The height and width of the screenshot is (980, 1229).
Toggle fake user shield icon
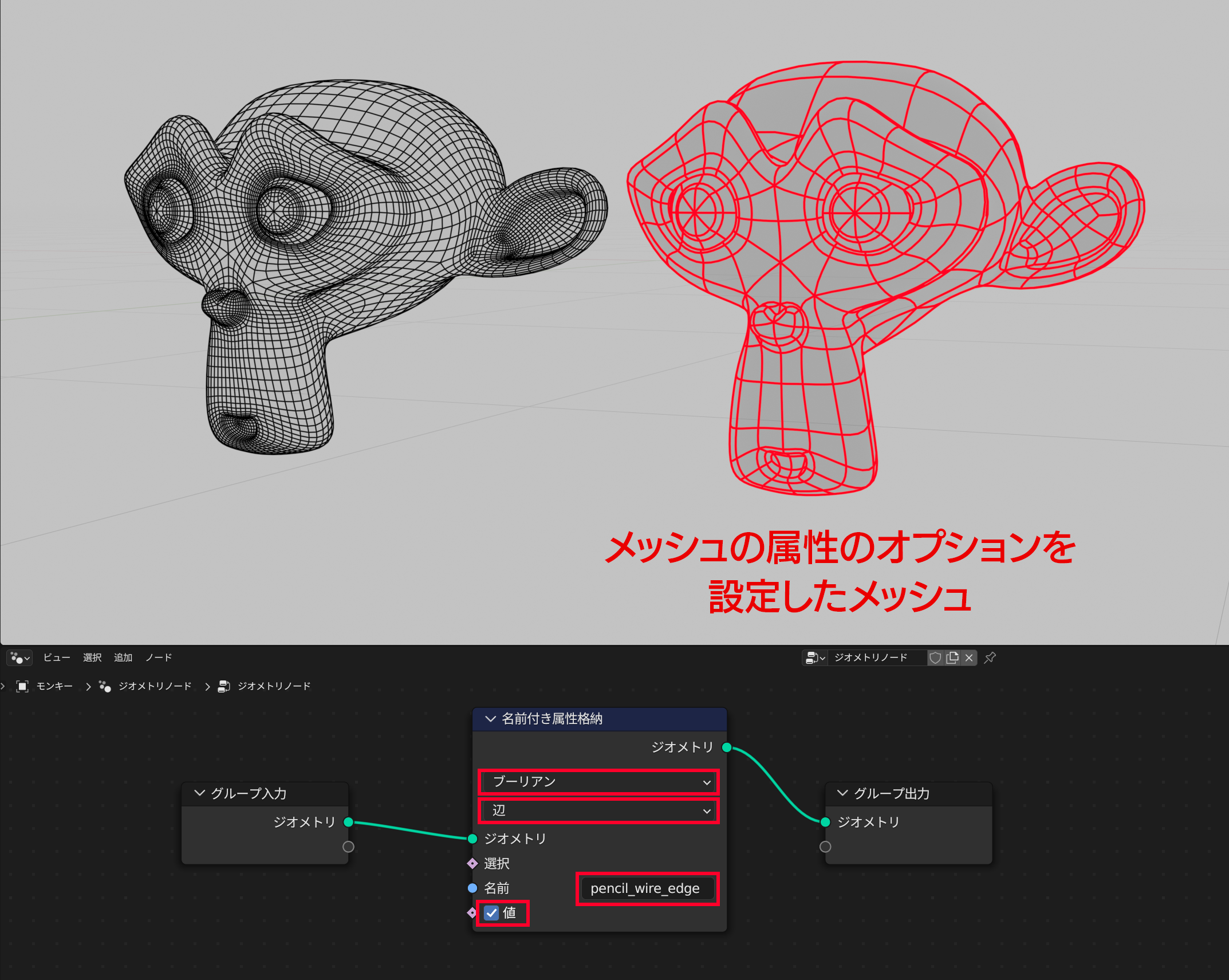point(935,658)
